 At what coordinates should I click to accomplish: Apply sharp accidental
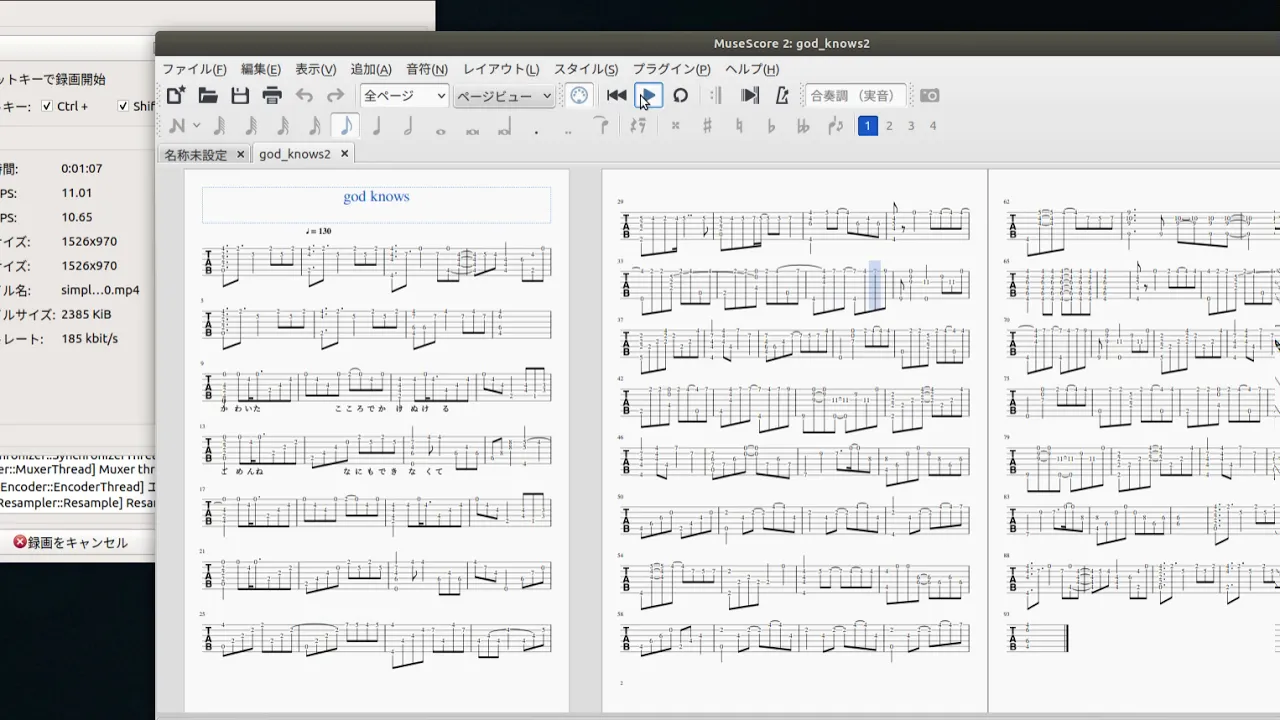[707, 126]
